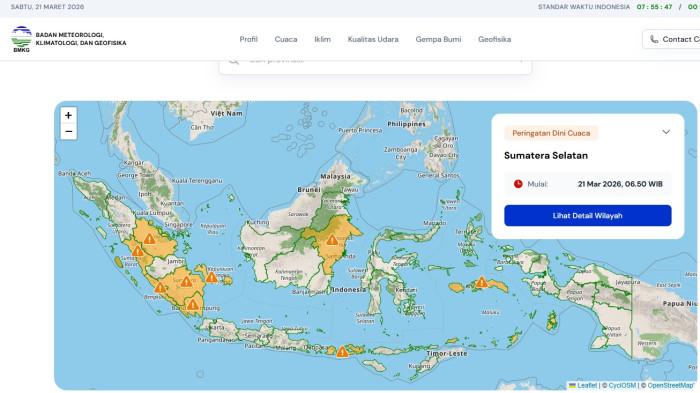Open the Gempa Bumi menu

[x=438, y=39]
